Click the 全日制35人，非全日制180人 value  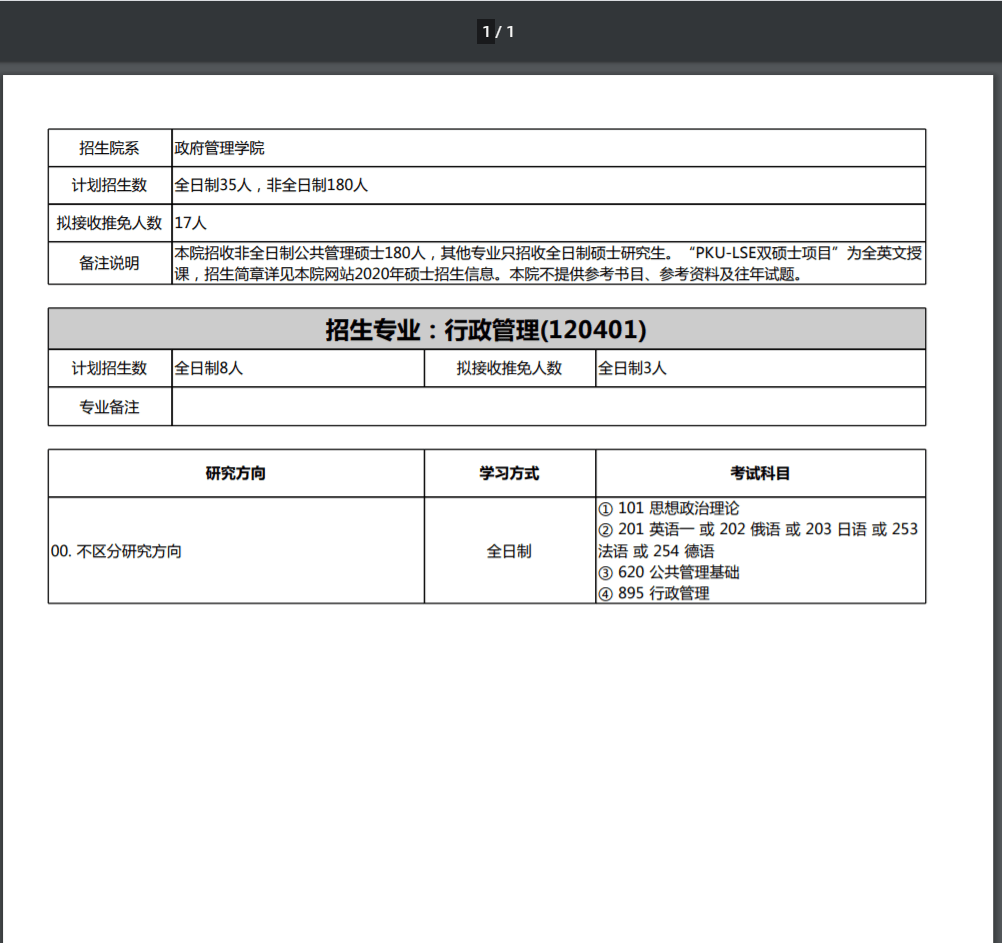click(x=272, y=185)
